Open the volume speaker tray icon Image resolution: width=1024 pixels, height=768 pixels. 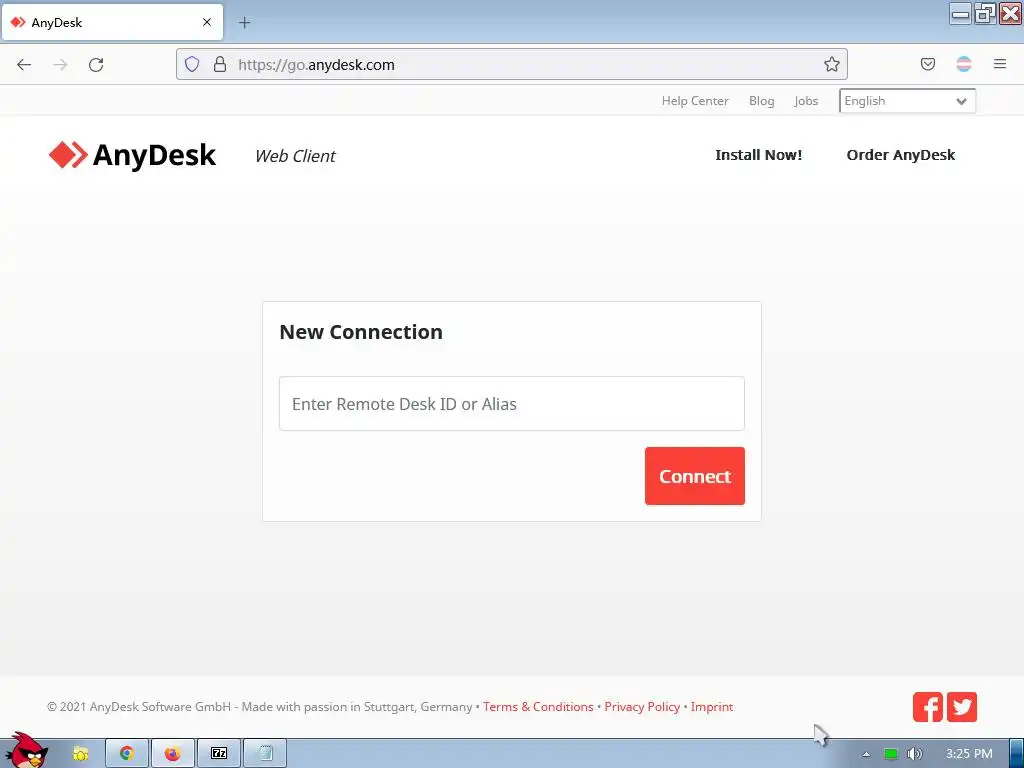(915, 754)
